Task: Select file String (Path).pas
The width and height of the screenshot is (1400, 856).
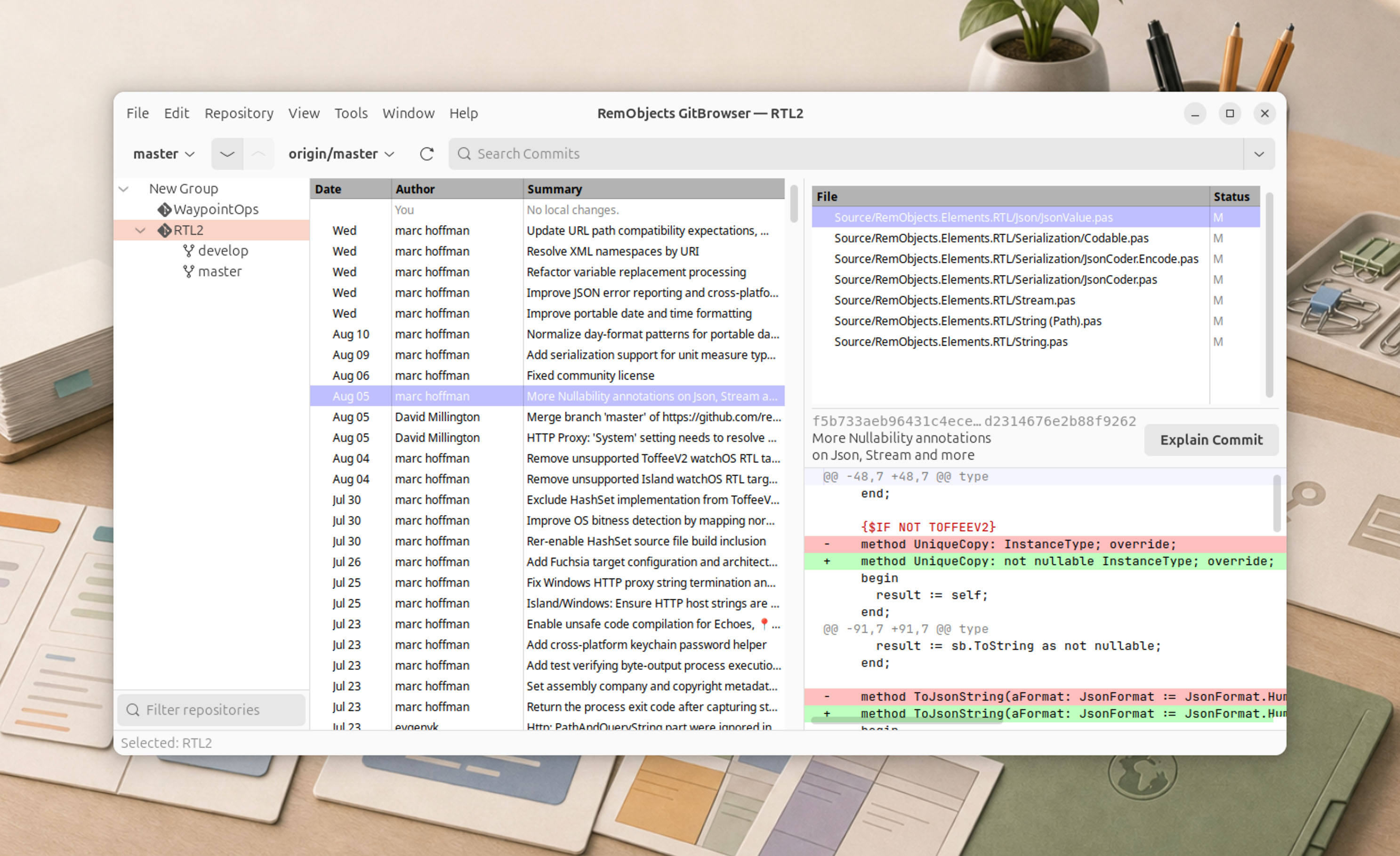Action: pos(1035,321)
